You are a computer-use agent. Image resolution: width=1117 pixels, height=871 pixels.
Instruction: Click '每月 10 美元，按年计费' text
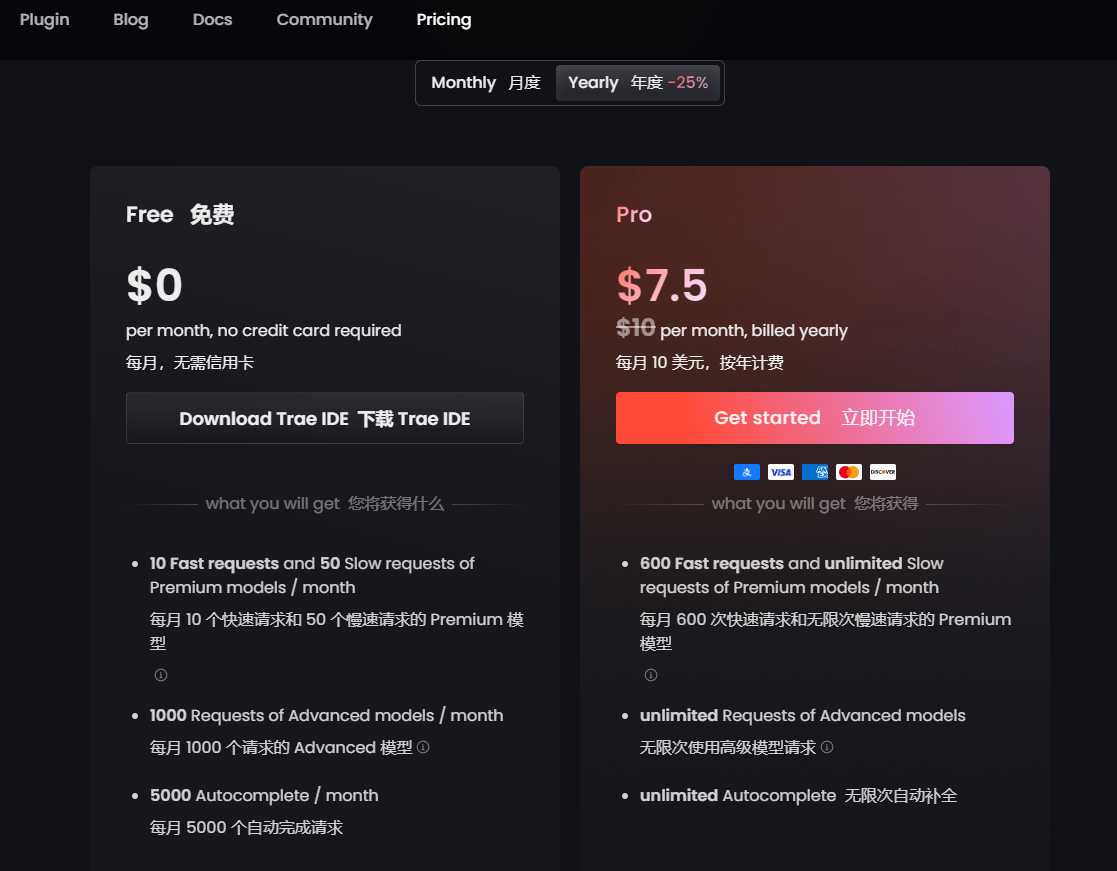click(700, 363)
